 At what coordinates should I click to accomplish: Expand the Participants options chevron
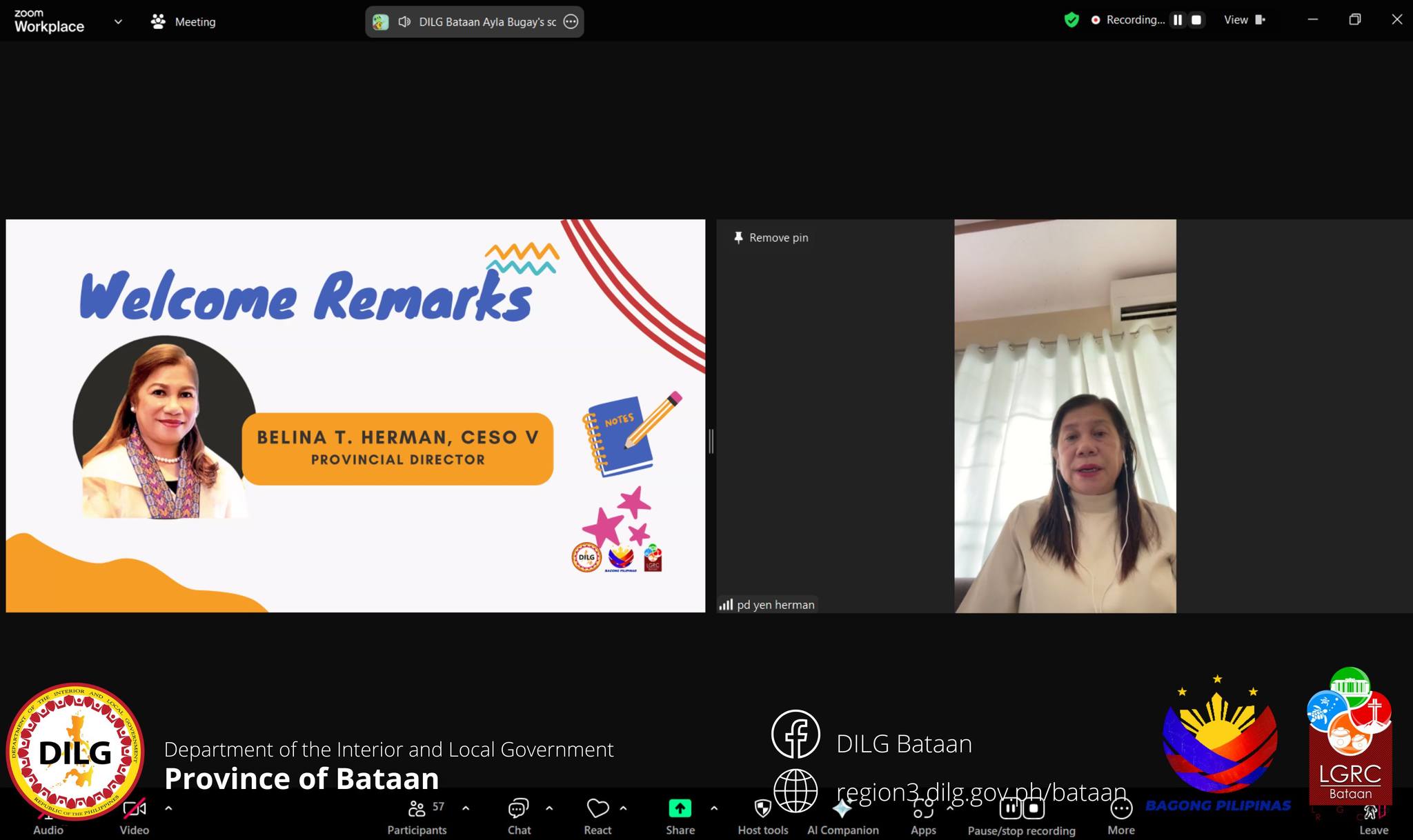[x=466, y=808]
